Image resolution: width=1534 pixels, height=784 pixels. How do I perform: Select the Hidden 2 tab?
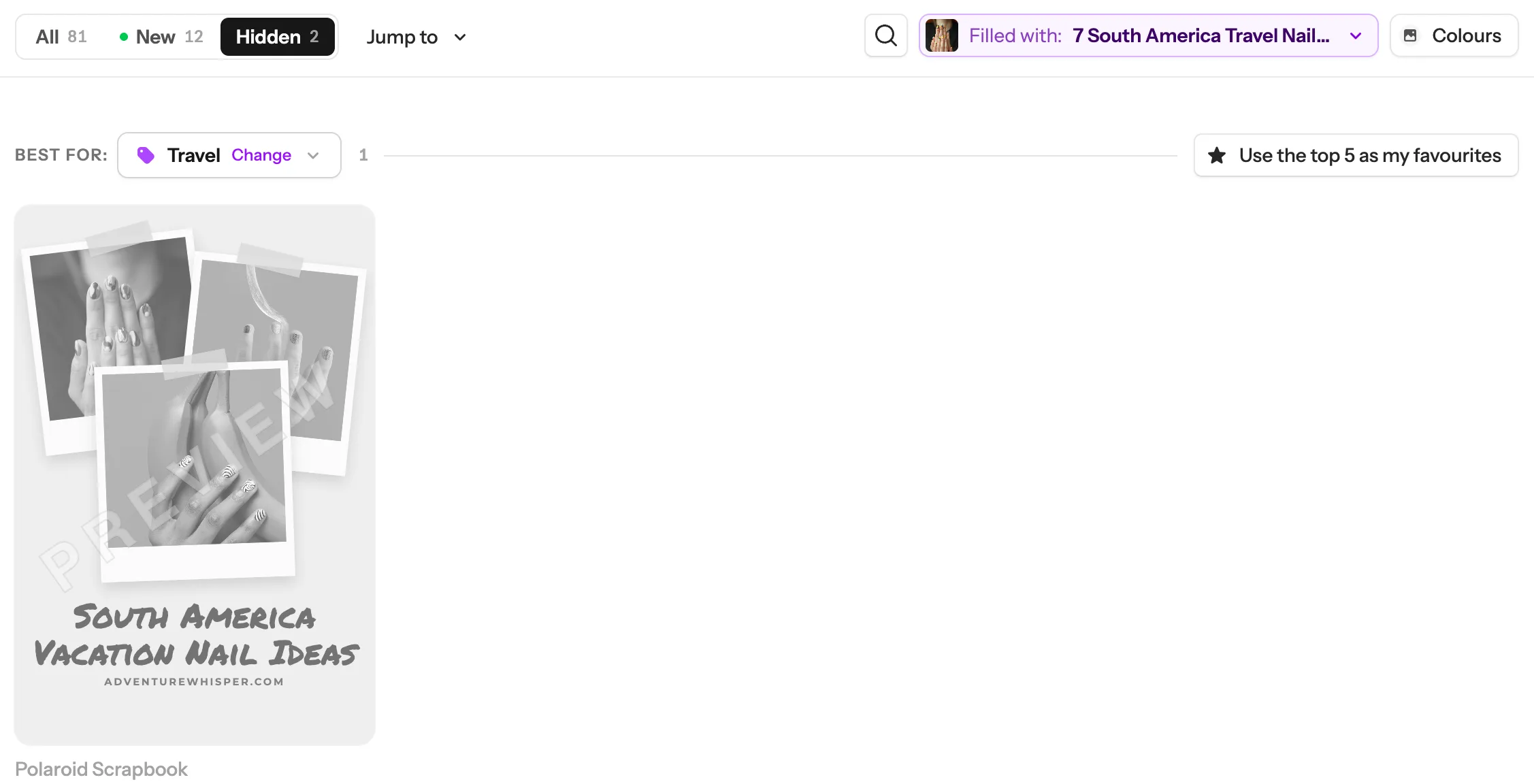point(278,37)
